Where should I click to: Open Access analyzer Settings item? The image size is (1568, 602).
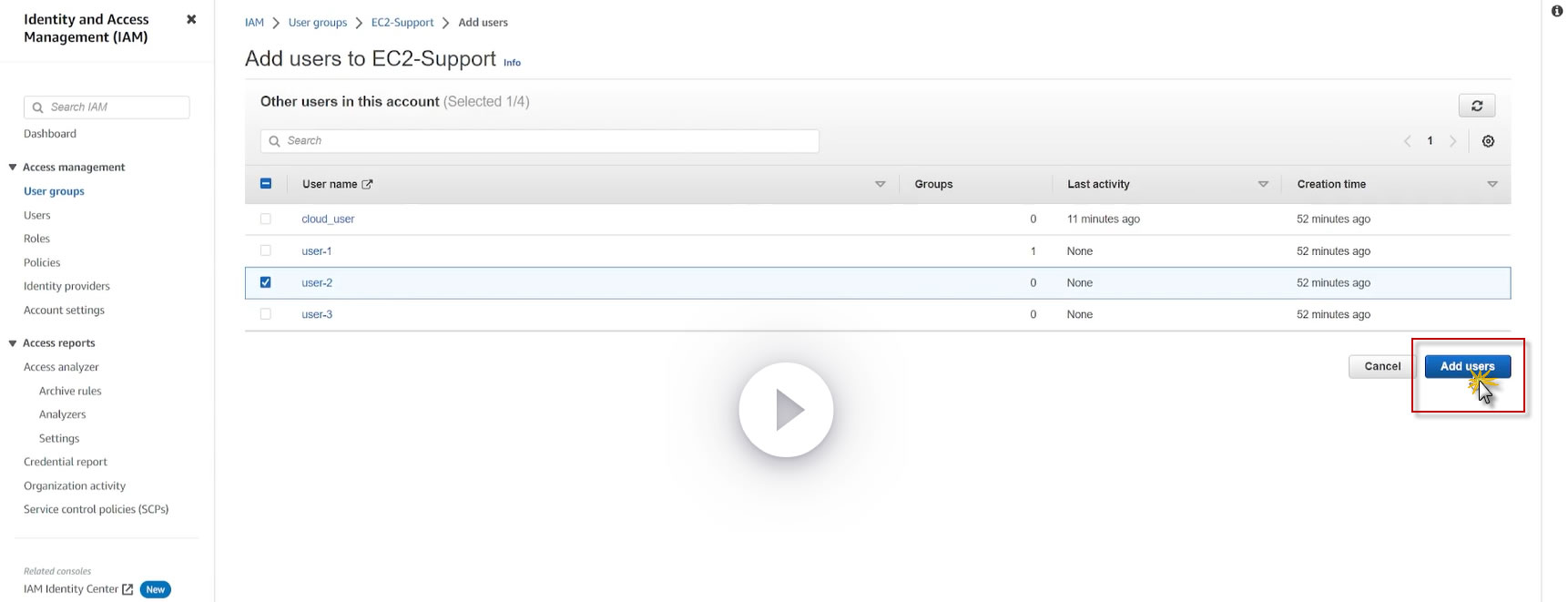pyautogui.click(x=59, y=438)
